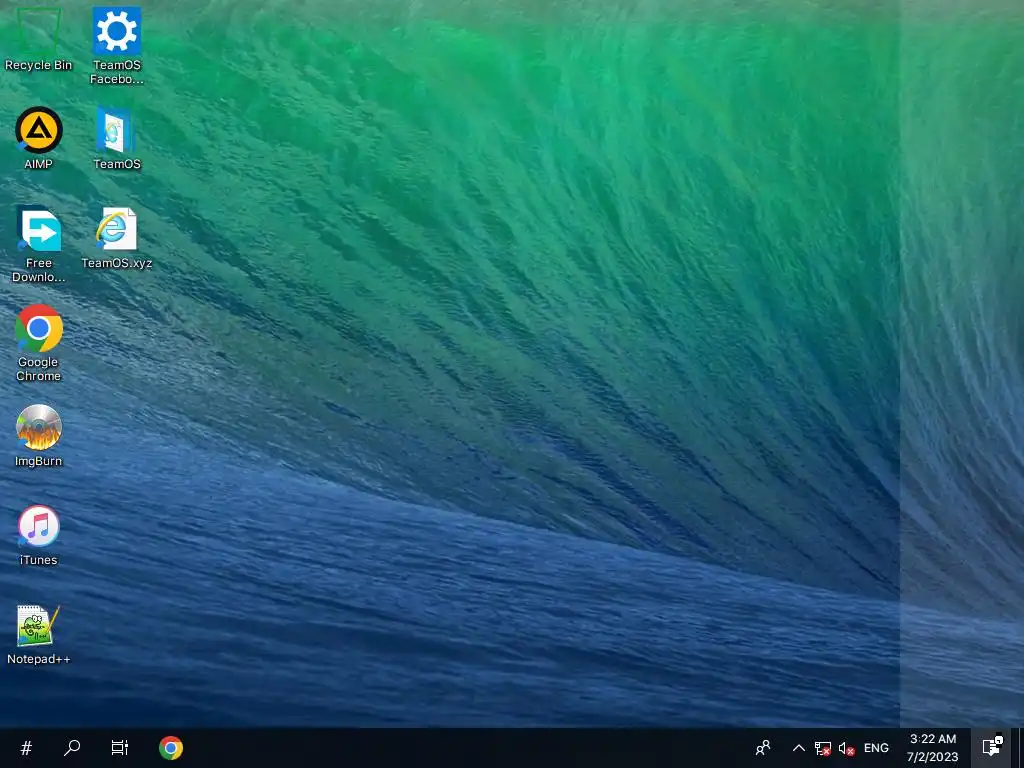Image resolution: width=1024 pixels, height=768 pixels.
Task: Open the People tray icon
Action: coord(763,748)
